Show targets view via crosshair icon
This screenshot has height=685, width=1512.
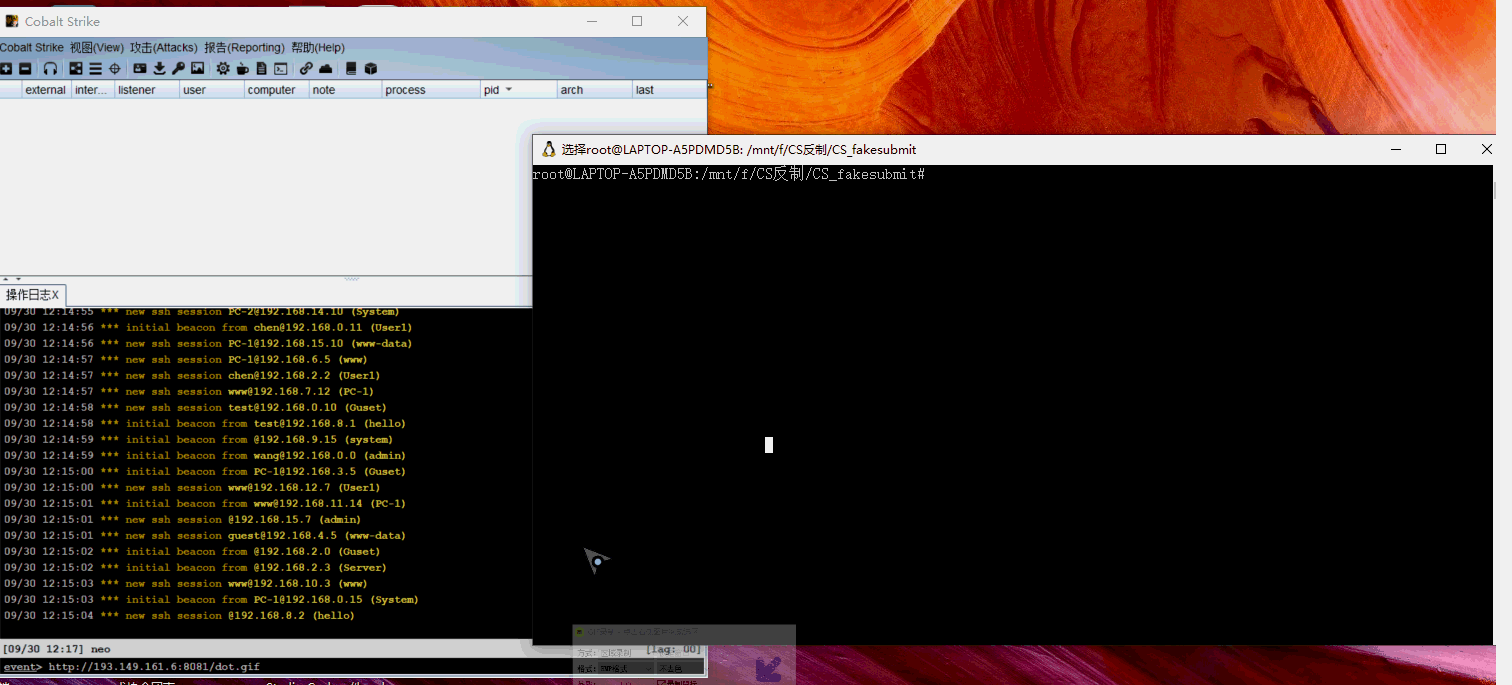pyautogui.click(x=114, y=69)
